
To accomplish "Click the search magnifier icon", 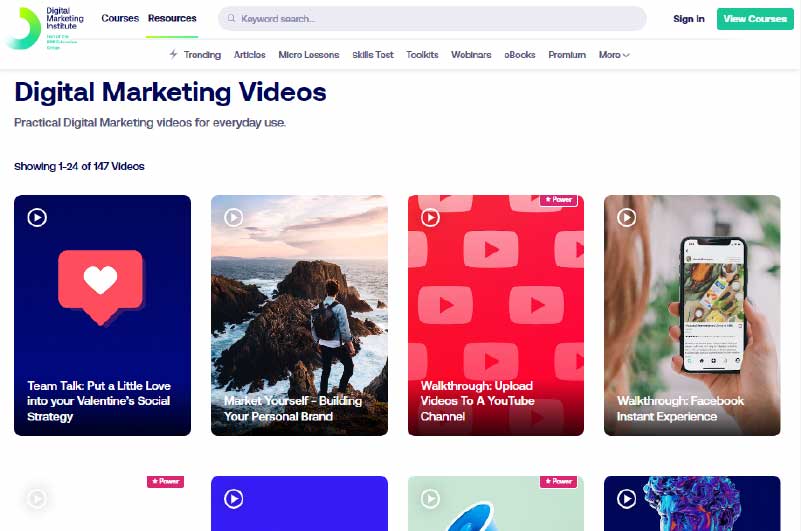I will 231,18.
